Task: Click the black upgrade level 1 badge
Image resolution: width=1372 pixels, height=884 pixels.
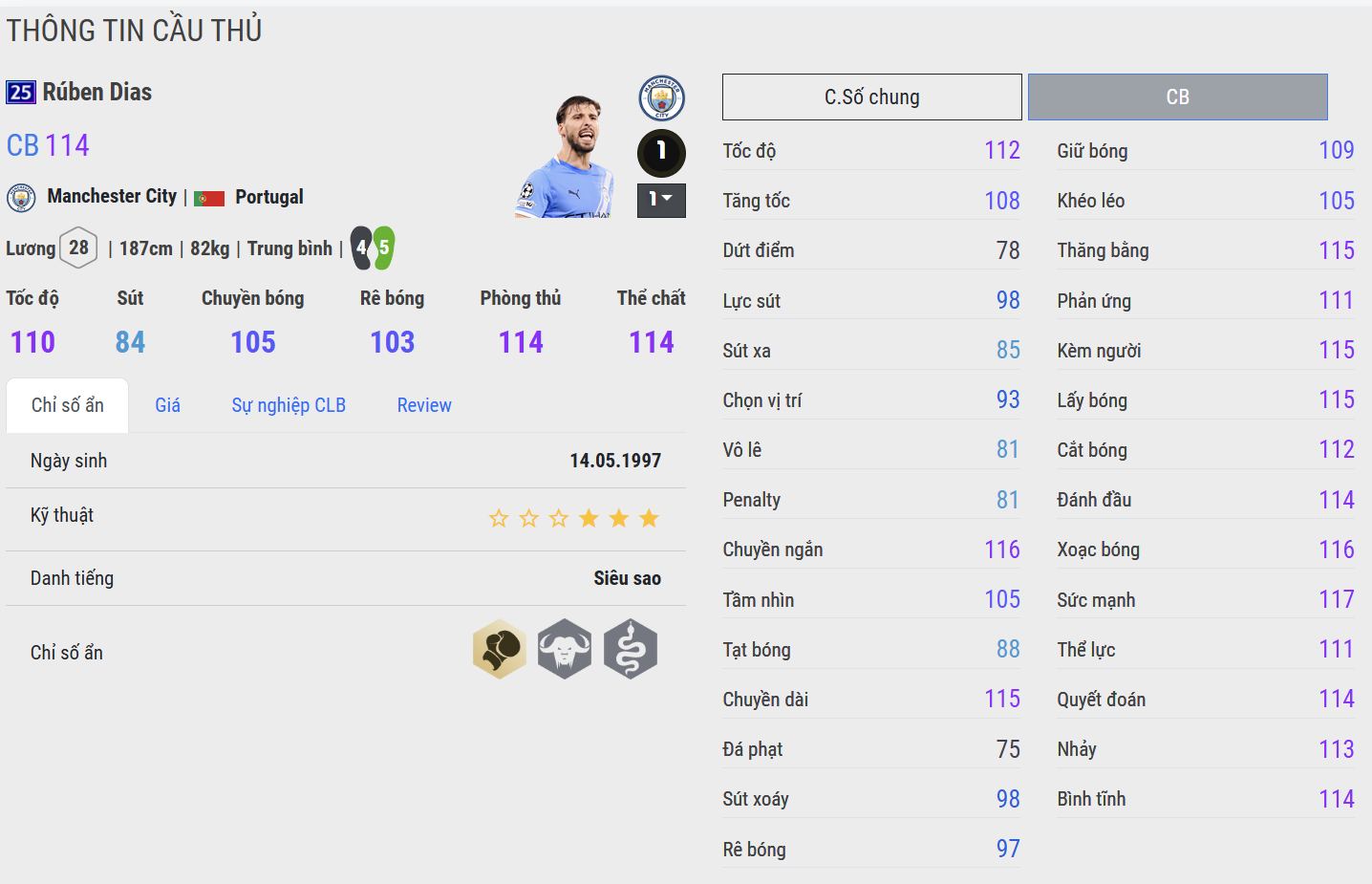Action: [661, 152]
